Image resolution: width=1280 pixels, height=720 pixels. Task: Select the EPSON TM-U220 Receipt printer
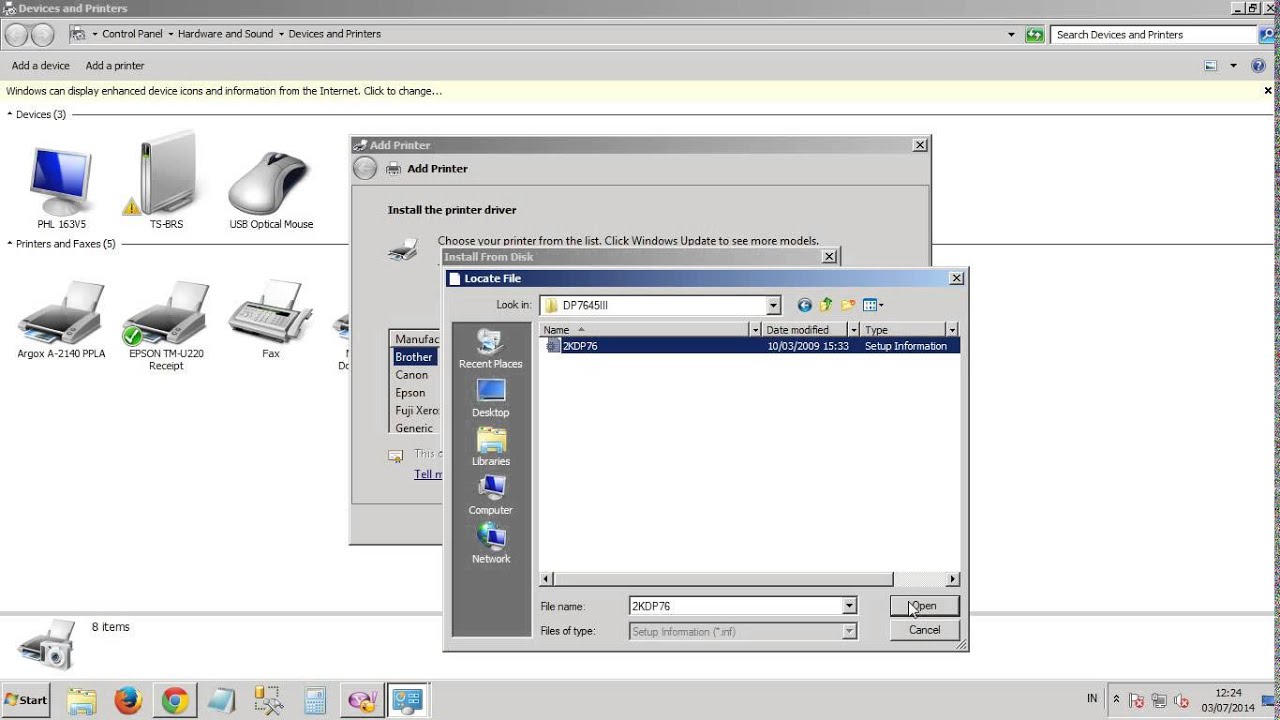coord(166,326)
